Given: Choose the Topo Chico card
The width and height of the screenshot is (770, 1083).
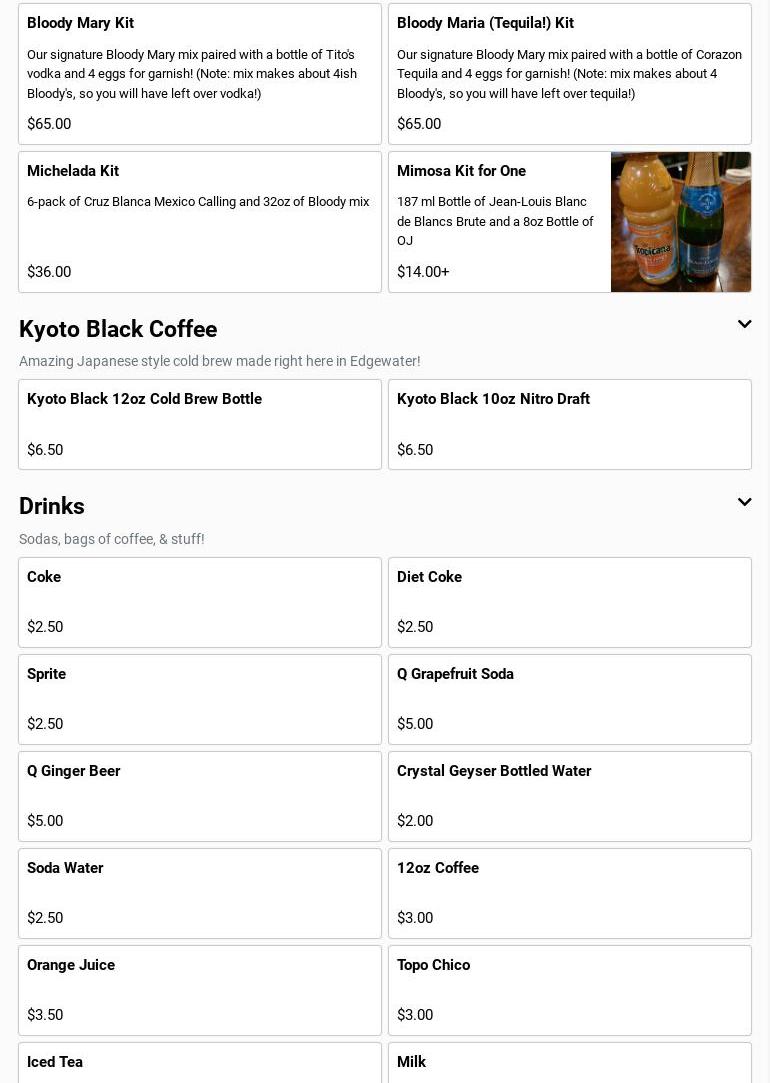Looking at the screenshot, I should pos(569,990).
